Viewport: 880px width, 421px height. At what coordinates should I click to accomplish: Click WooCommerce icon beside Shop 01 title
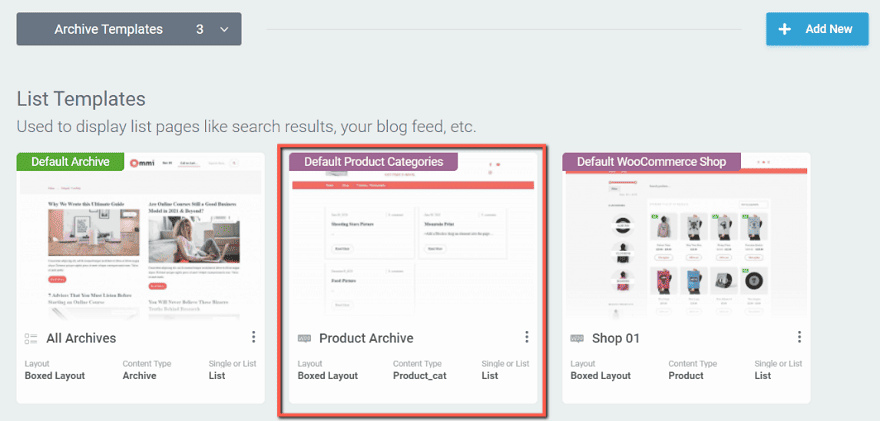(x=577, y=338)
